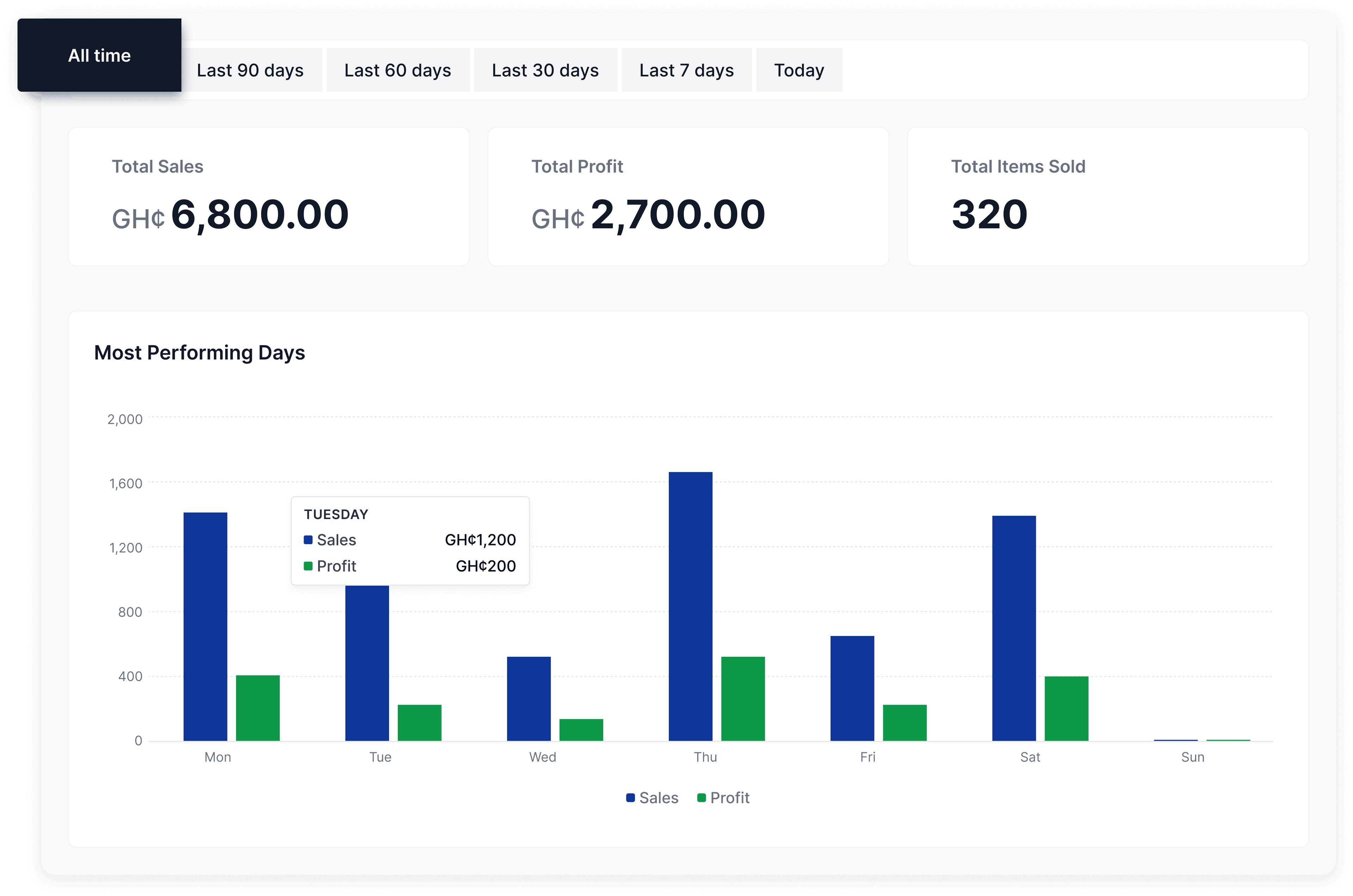This screenshot has width=1353, height=896.
Task: Click Friday's blue Sales bar
Action: [x=852, y=688]
